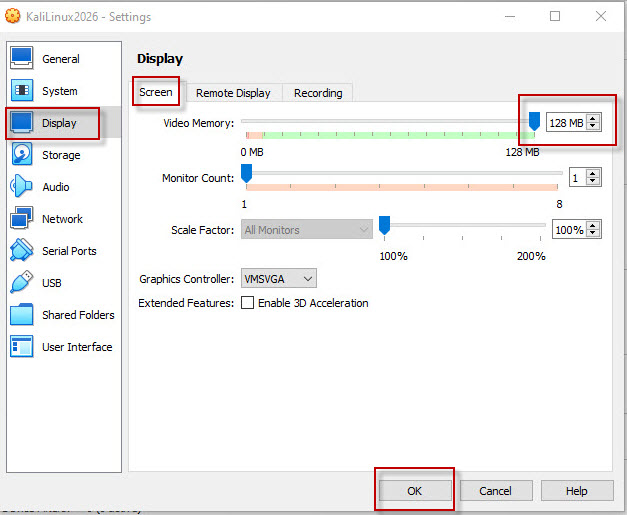This screenshot has width=627, height=515.
Task: Click the Scale Factor label
Action: click(x=202, y=230)
